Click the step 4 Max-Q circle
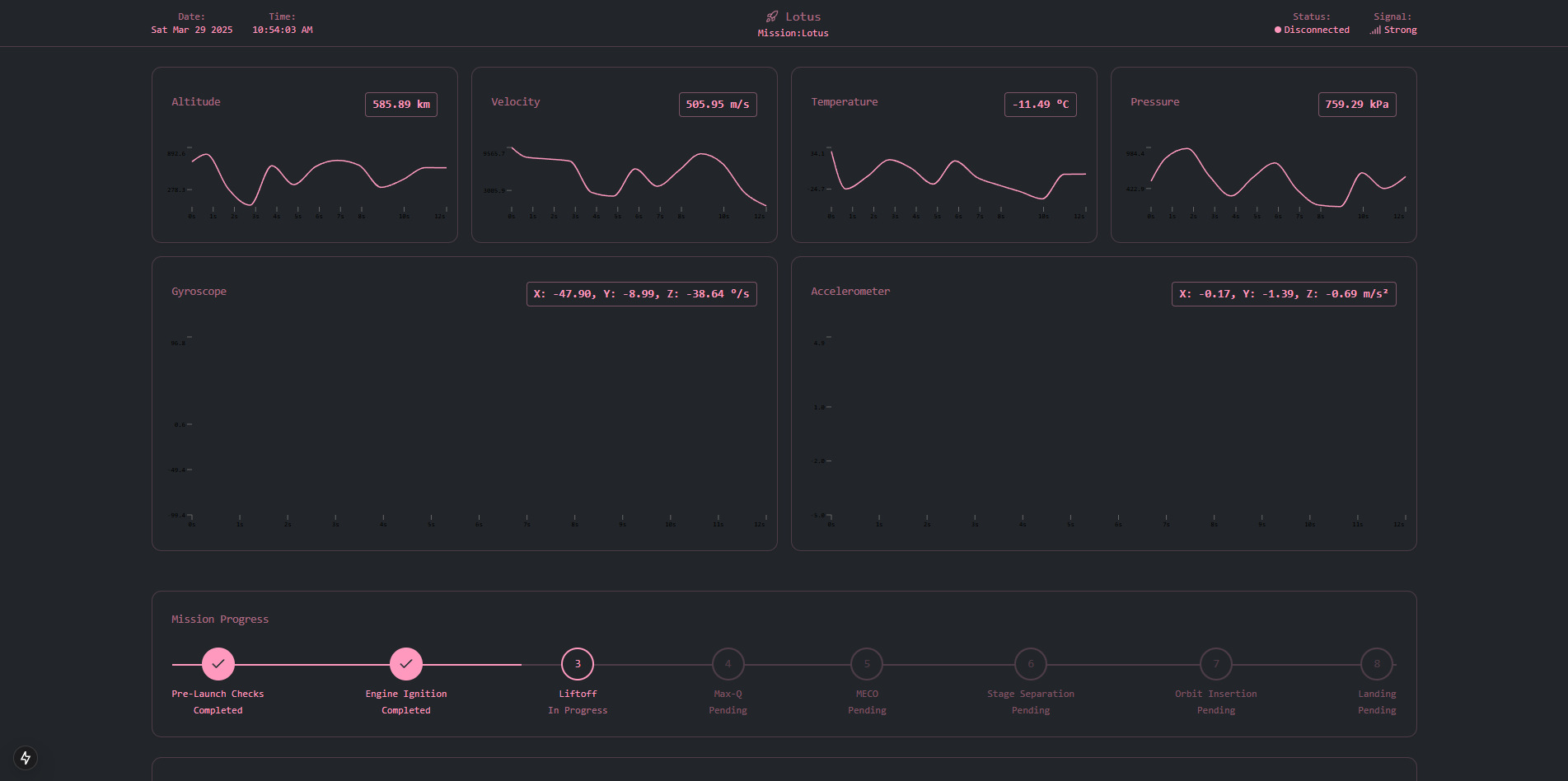This screenshot has height=781, width=1568. 728,664
